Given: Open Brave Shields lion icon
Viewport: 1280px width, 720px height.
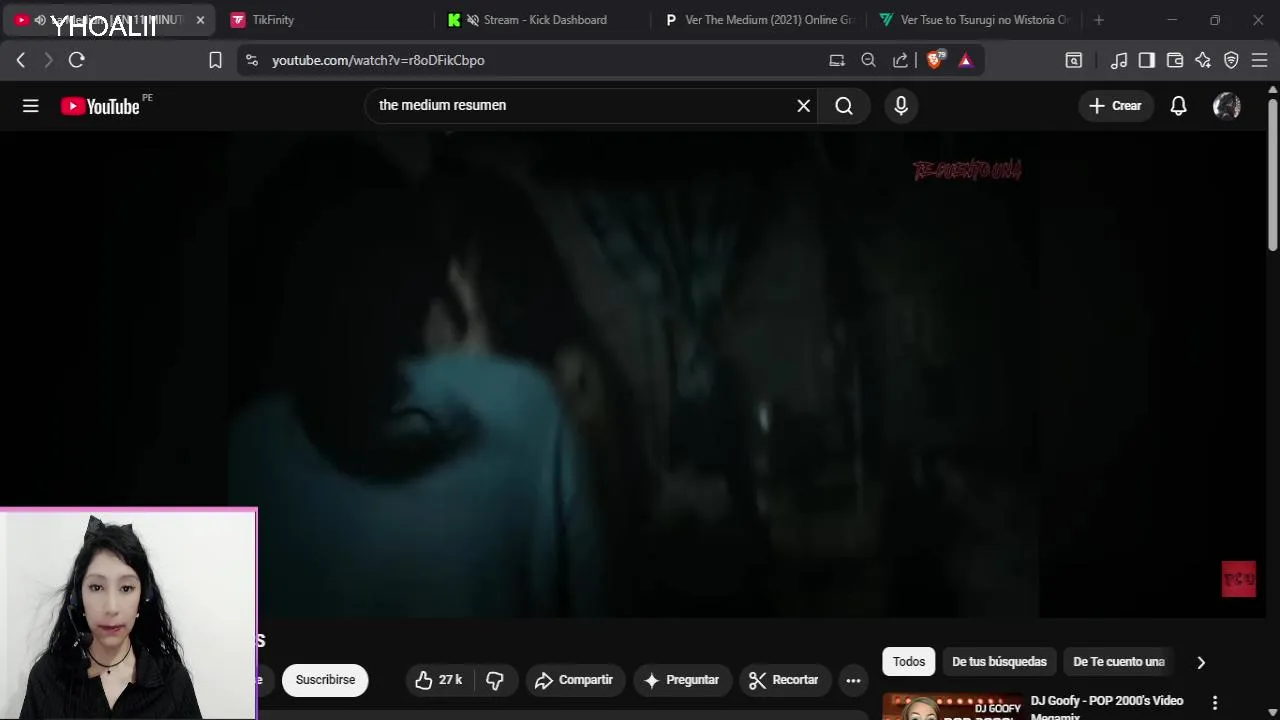Looking at the screenshot, I should (935, 60).
